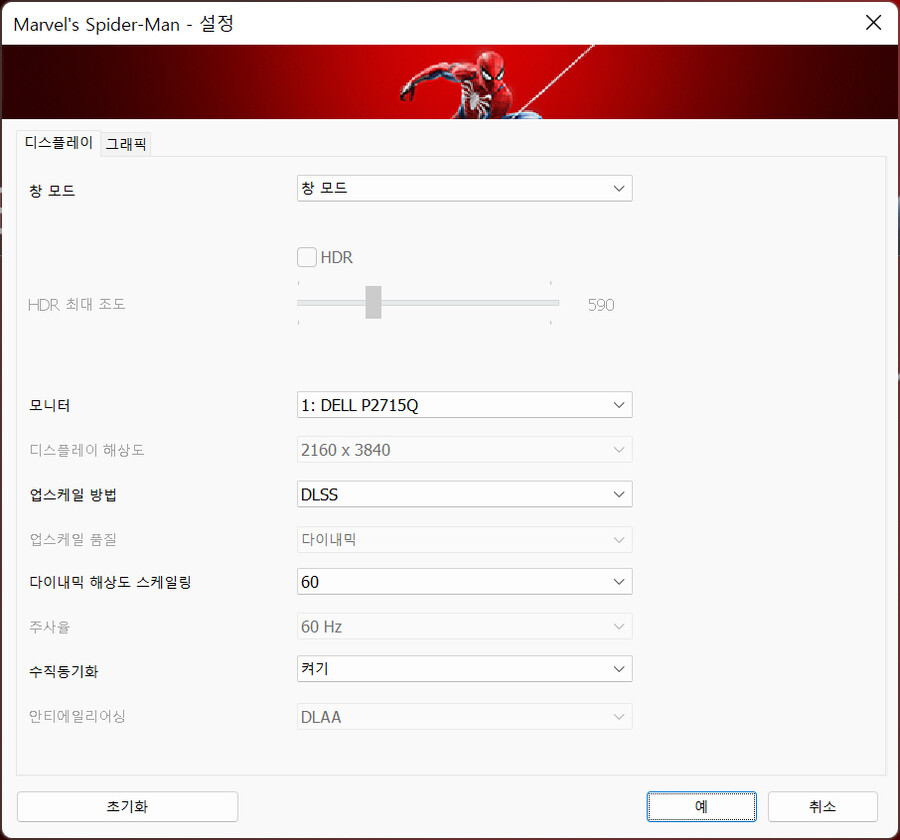The width and height of the screenshot is (900, 840).
Task: Open the 수직동기화 dropdown set to 켜기
Action: point(464,669)
